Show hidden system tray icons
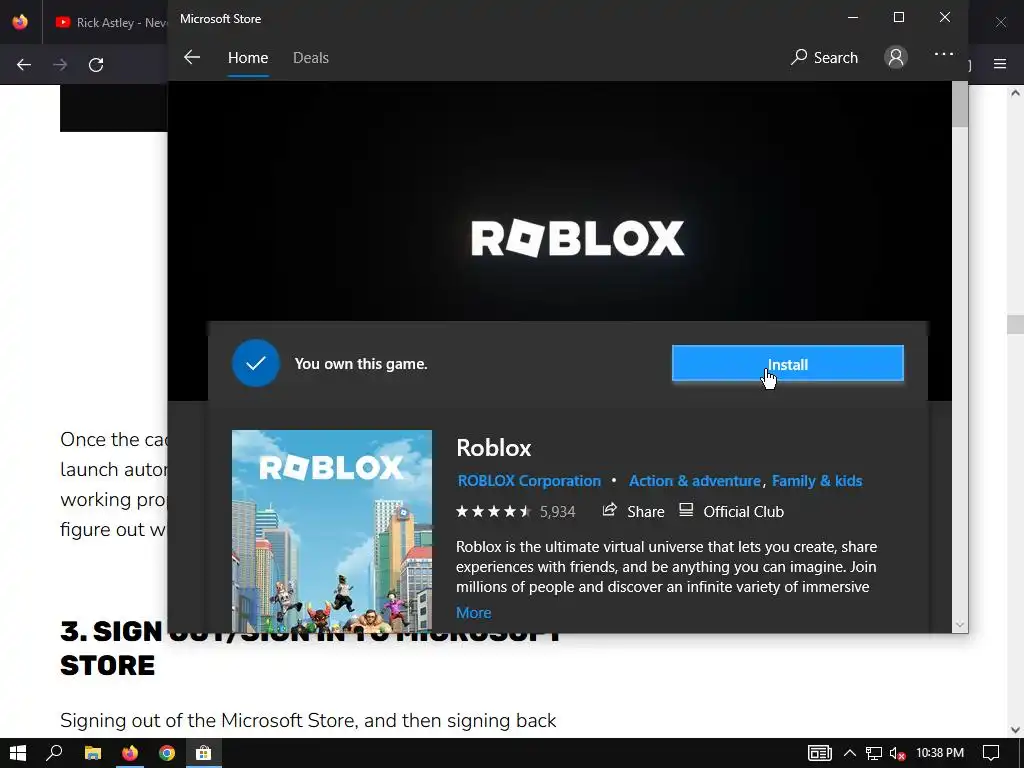1024x768 pixels. point(850,753)
